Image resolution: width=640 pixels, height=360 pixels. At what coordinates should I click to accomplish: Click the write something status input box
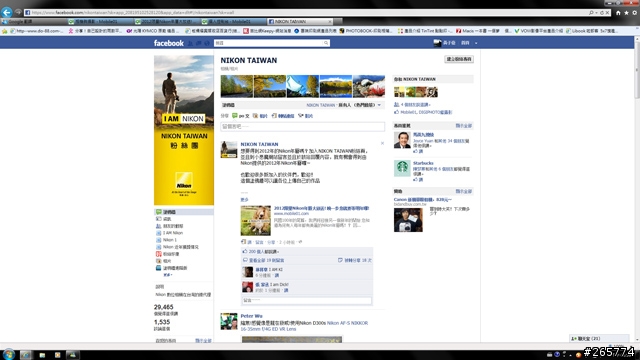click(302, 127)
